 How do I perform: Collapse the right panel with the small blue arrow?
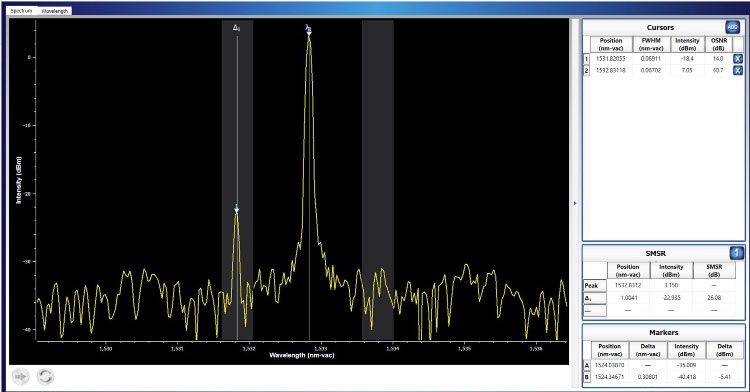[575, 203]
